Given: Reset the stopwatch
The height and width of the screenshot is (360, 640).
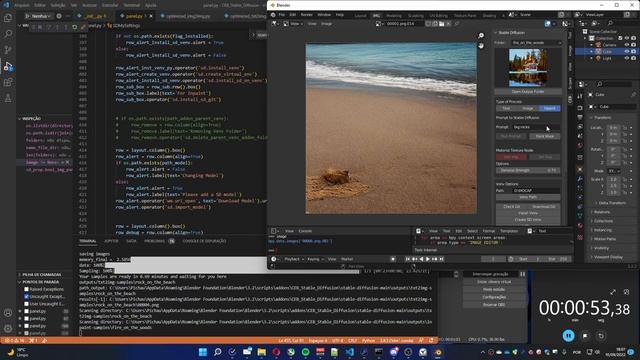Looking at the screenshot, I should 601,336.
